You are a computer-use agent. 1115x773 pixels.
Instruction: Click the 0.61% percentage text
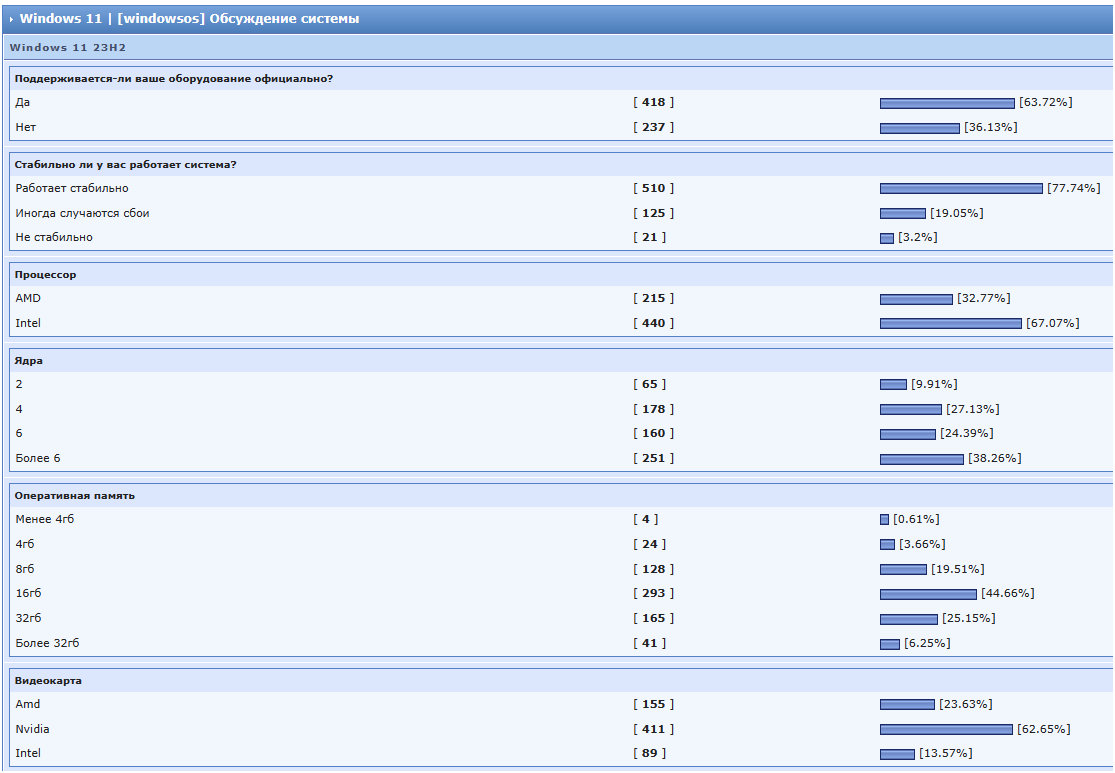(917, 520)
